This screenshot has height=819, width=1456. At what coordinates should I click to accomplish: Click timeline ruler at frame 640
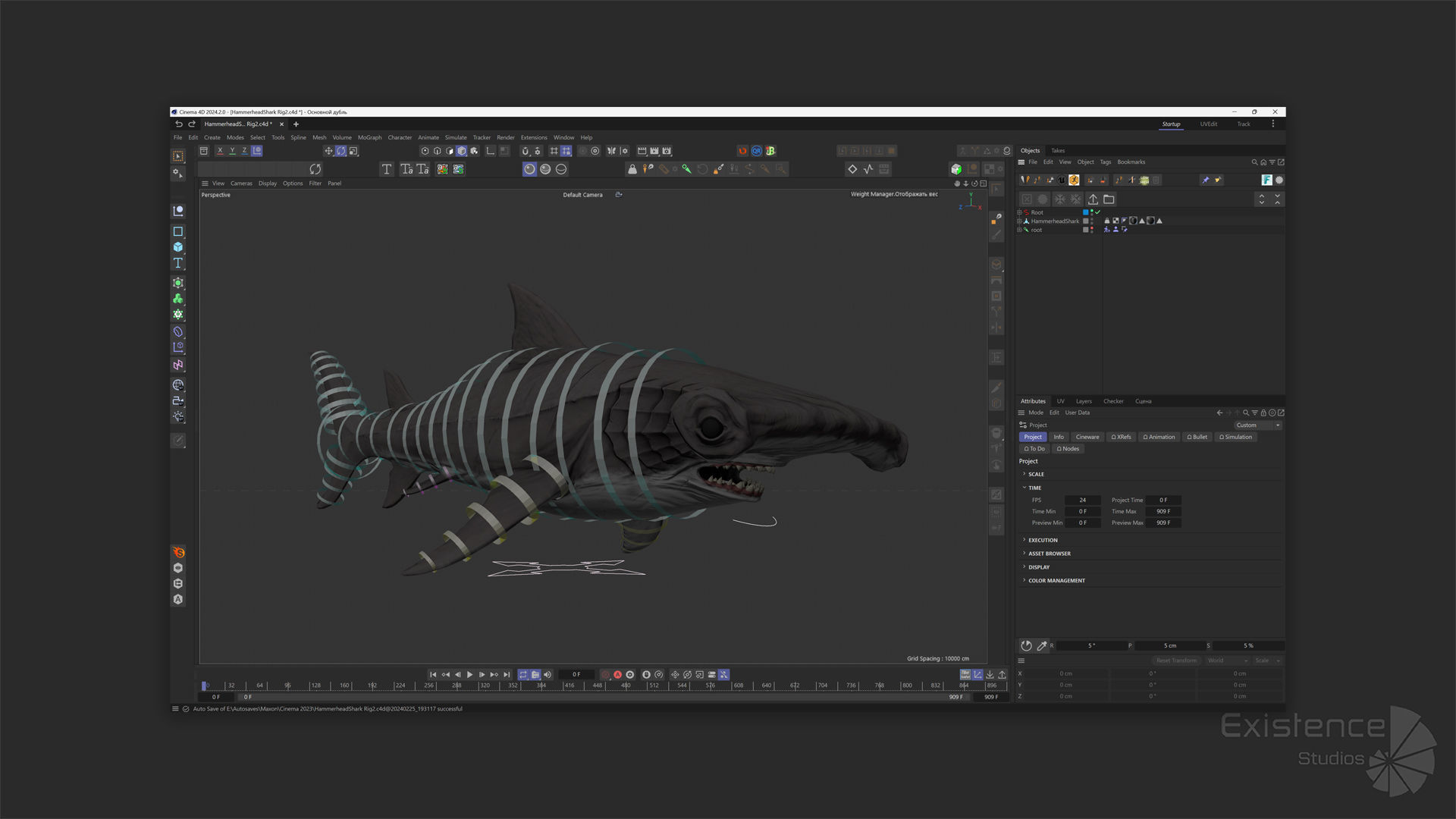coord(767,685)
